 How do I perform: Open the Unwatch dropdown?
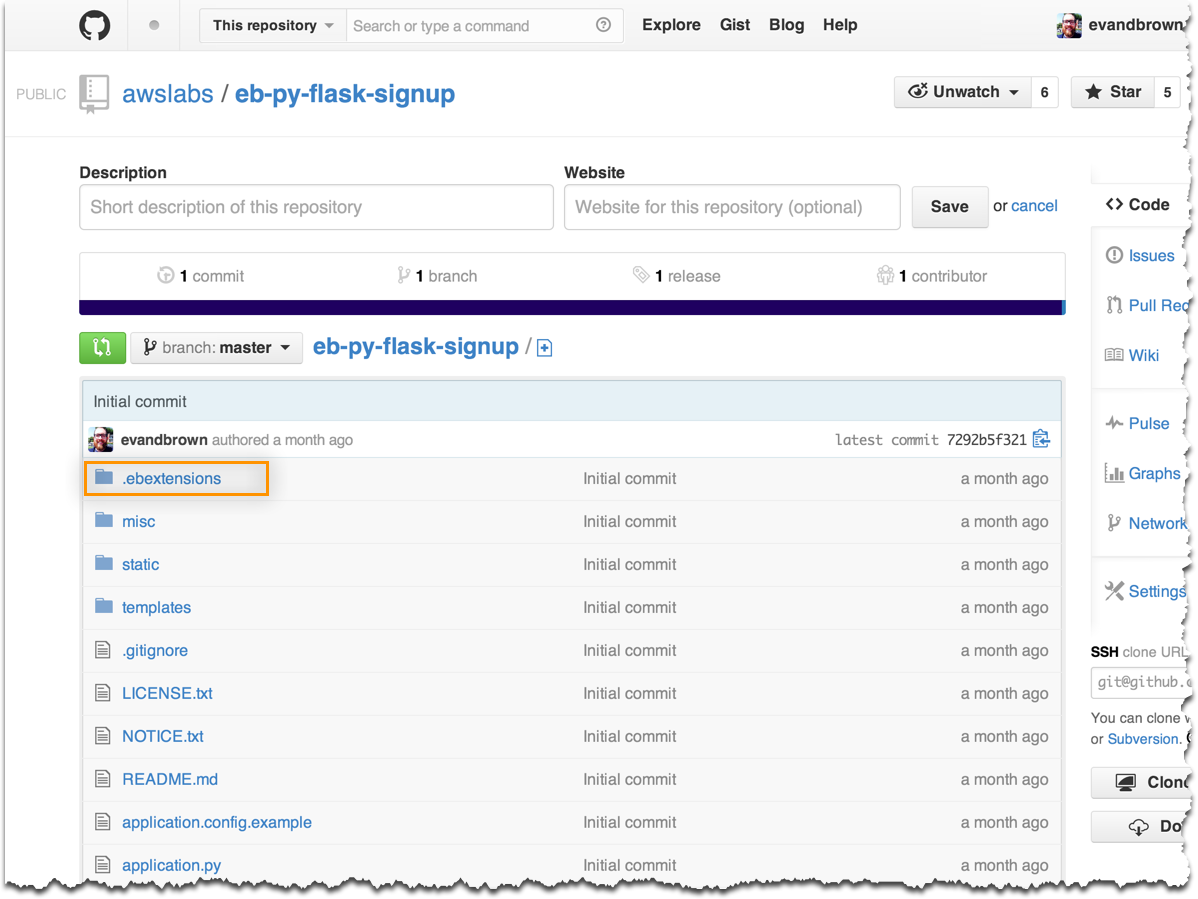point(963,92)
